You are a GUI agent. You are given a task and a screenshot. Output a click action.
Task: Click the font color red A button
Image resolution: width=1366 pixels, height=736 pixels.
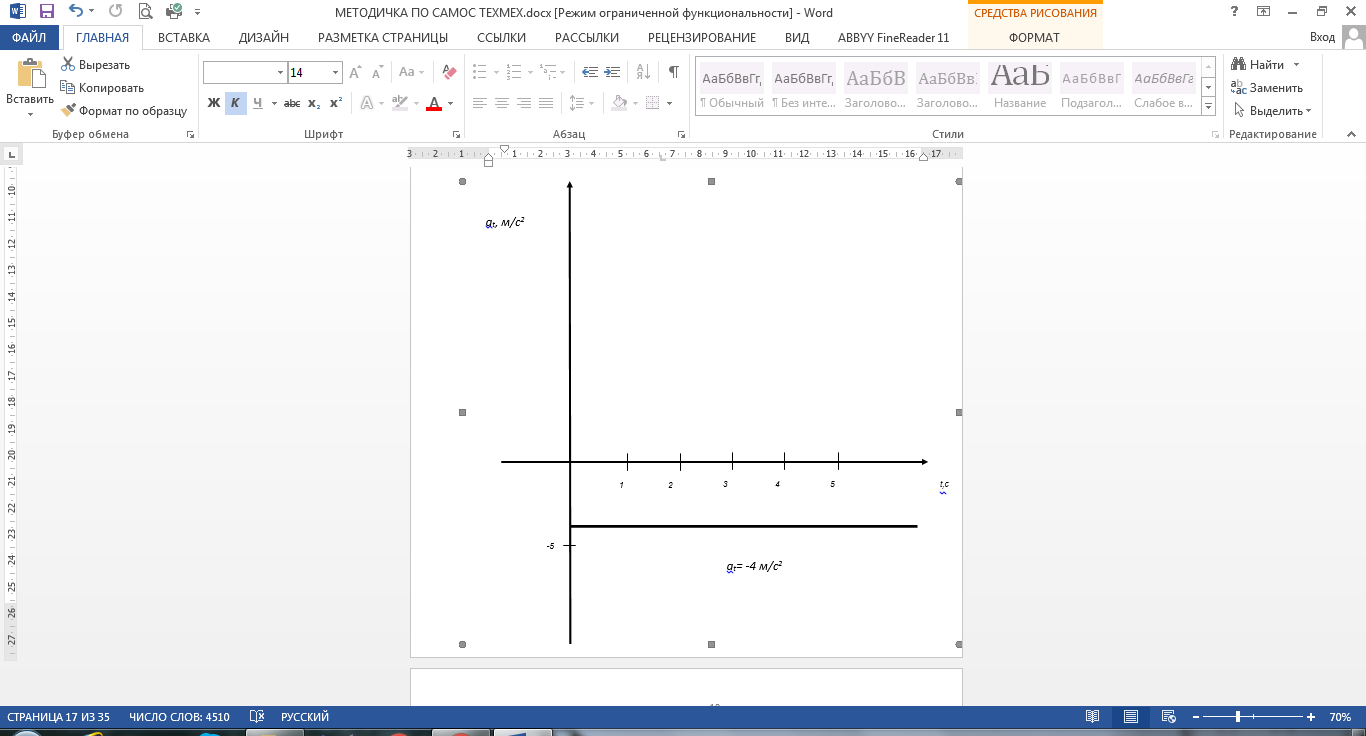tap(433, 103)
